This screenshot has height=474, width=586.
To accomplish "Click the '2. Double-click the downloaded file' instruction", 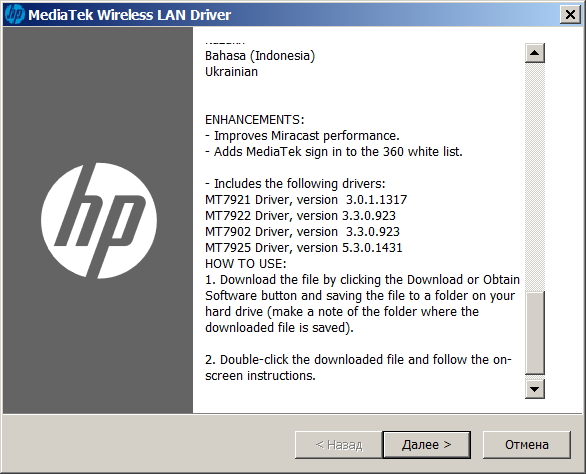I will (x=358, y=367).
